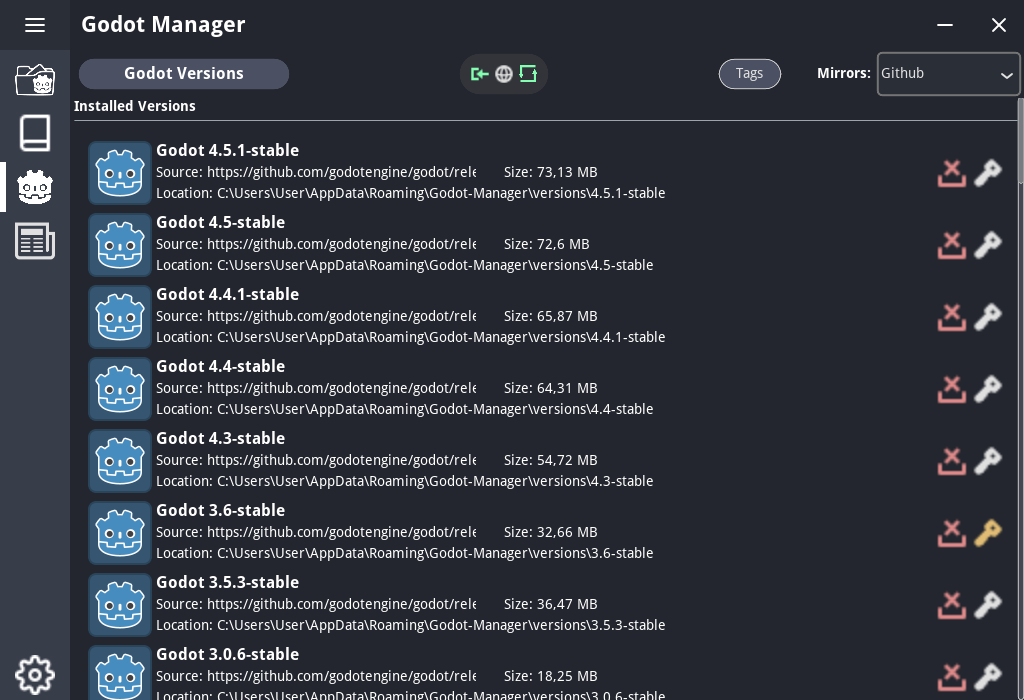Click hammer icon for Godot 4.5.1-stable
1024x700 pixels.
coord(988,173)
